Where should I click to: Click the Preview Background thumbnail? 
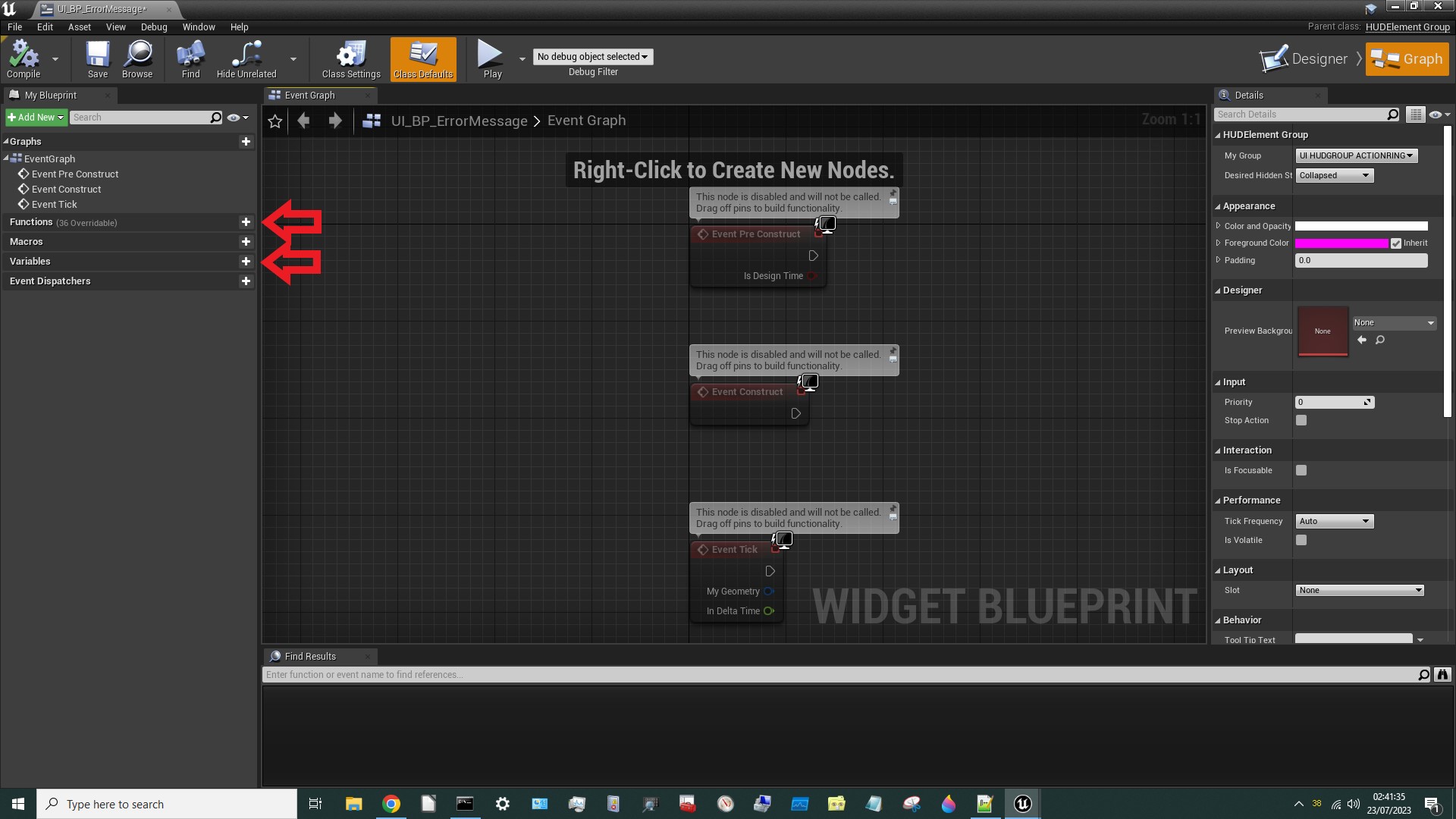1323,331
